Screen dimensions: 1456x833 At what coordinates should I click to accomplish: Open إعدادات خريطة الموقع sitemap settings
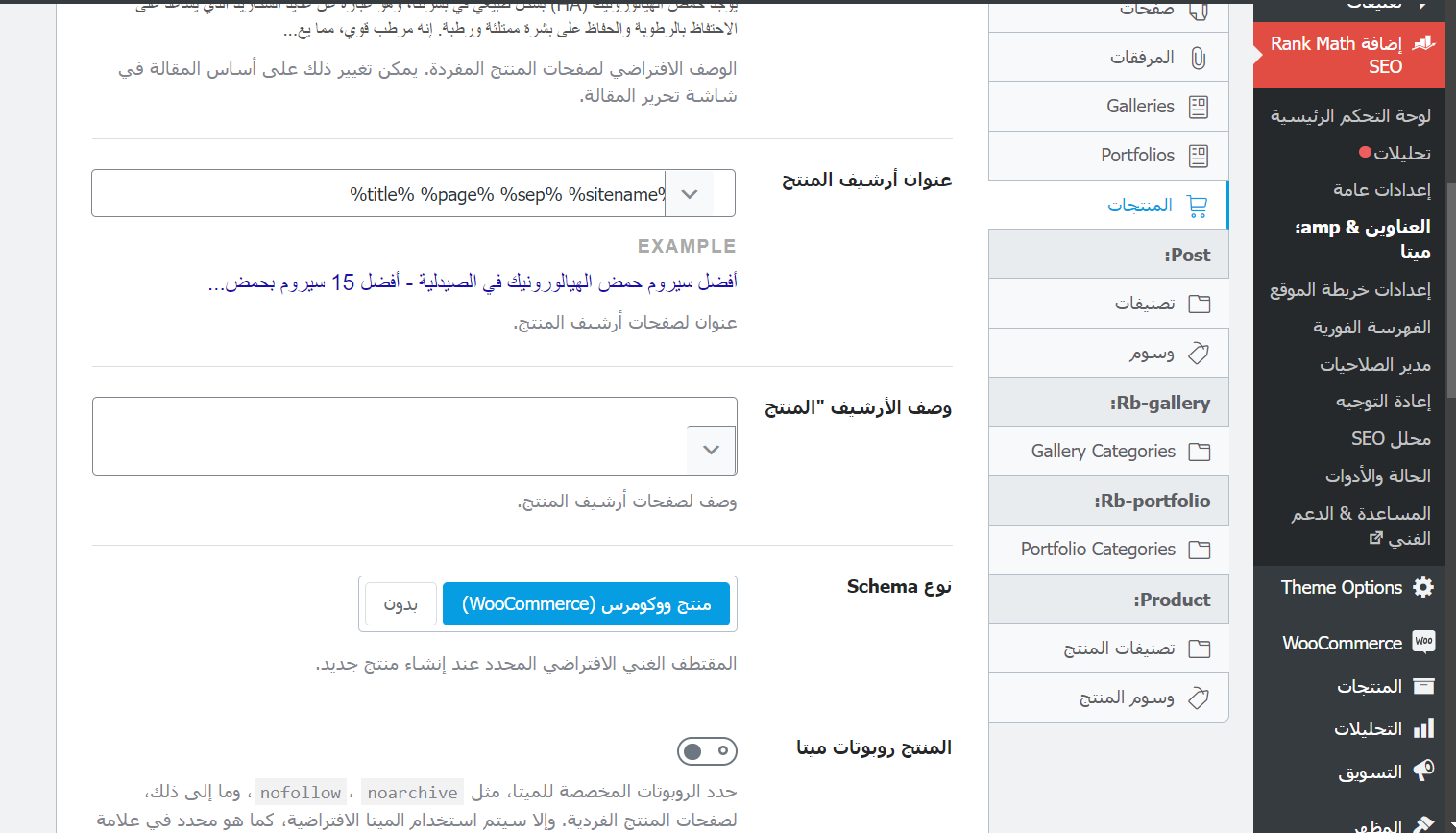[x=1350, y=289]
